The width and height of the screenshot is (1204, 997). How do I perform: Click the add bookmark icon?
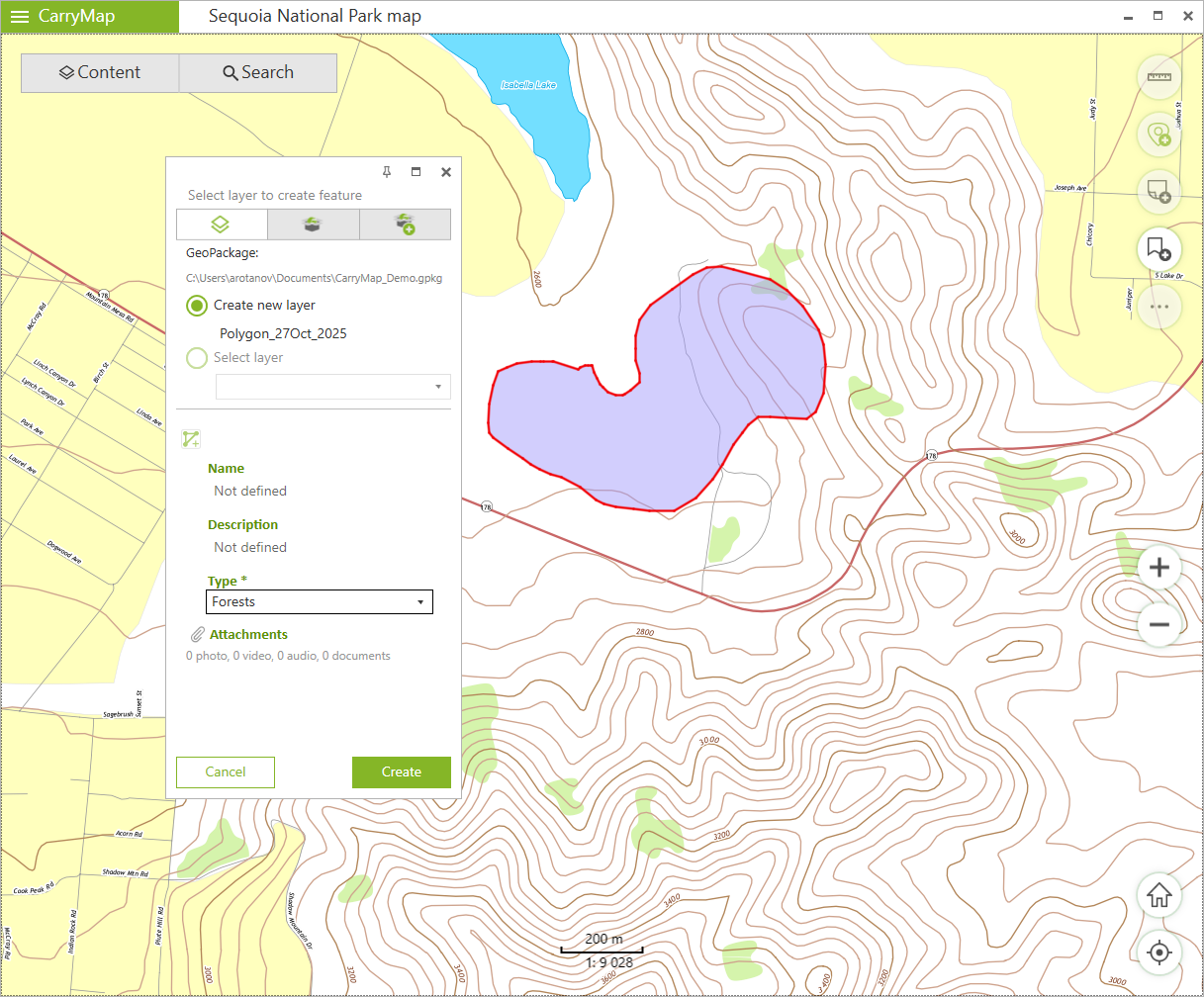pyautogui.click(x=1158, y=248)
